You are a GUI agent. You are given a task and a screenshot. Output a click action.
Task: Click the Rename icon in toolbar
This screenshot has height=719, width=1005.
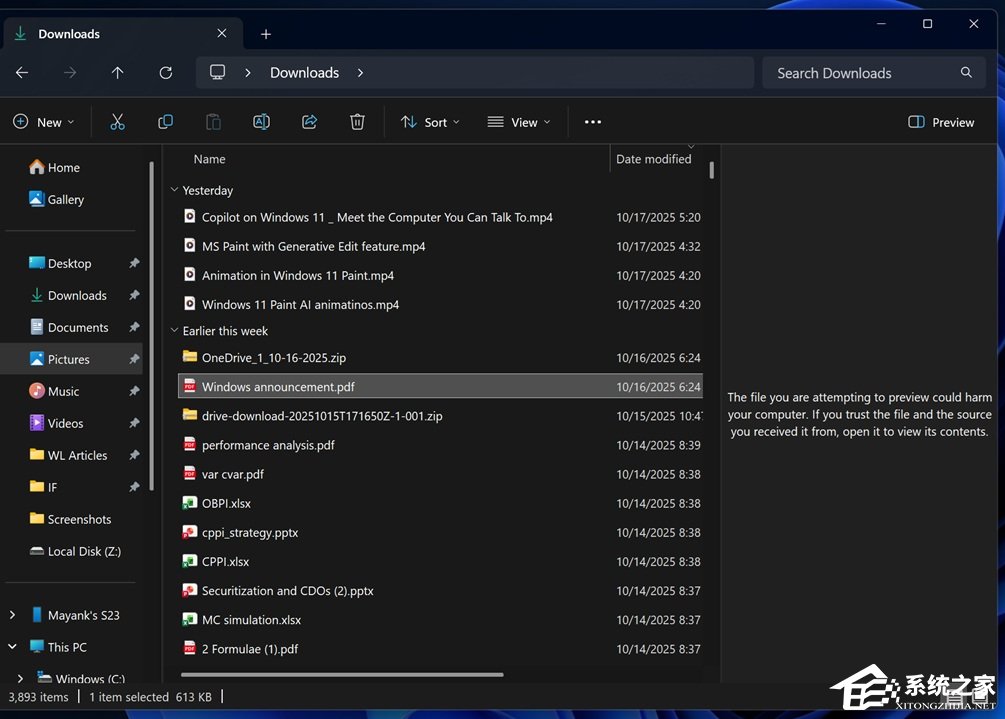click(x=261, y=122)
